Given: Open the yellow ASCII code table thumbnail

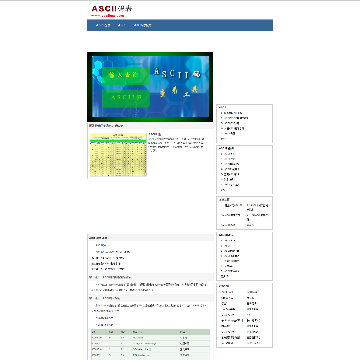Looking at the screenshot, I should pos(118,154).
